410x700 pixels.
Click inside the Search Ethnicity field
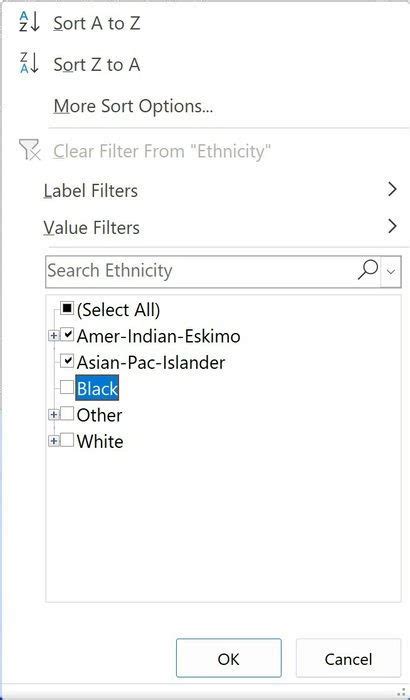tap(201, 271)
